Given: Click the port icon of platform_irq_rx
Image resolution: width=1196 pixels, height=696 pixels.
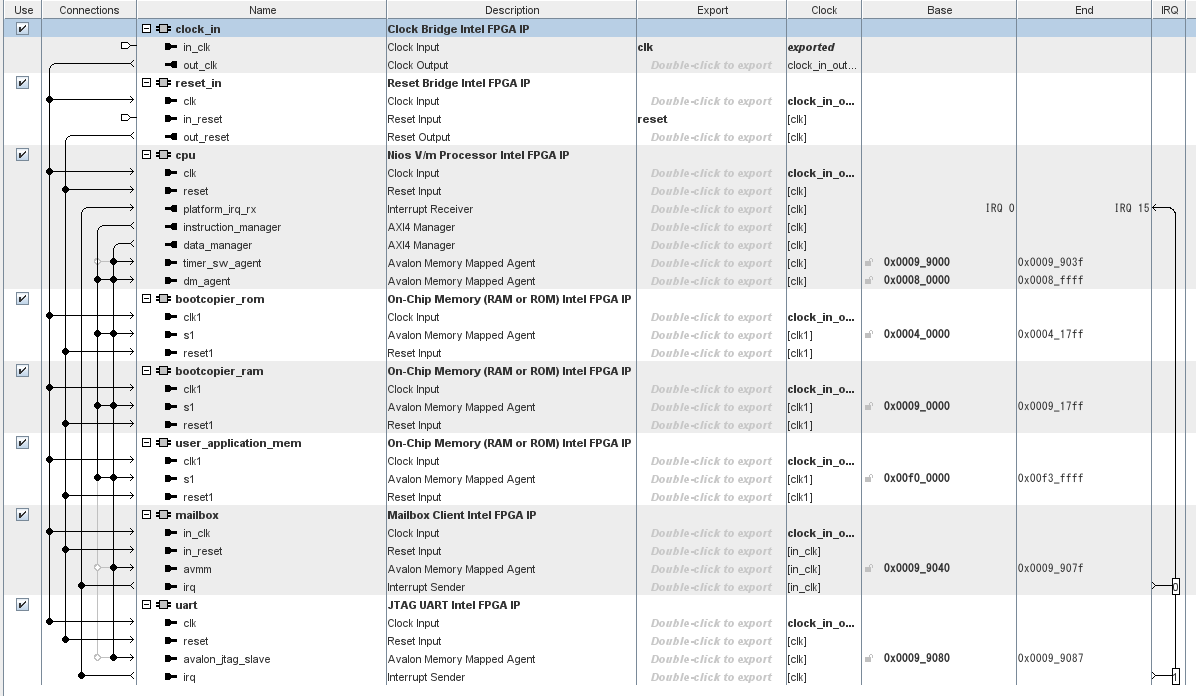Looking at the screenshot, I should (x=172, y=209).
